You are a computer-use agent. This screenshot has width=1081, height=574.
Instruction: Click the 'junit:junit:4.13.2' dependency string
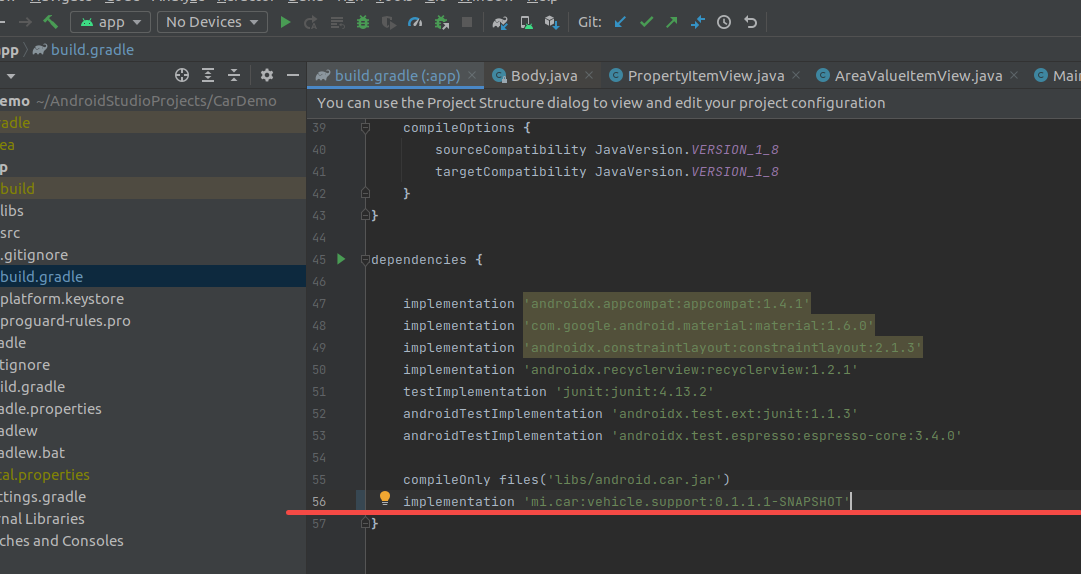[634, 392]
